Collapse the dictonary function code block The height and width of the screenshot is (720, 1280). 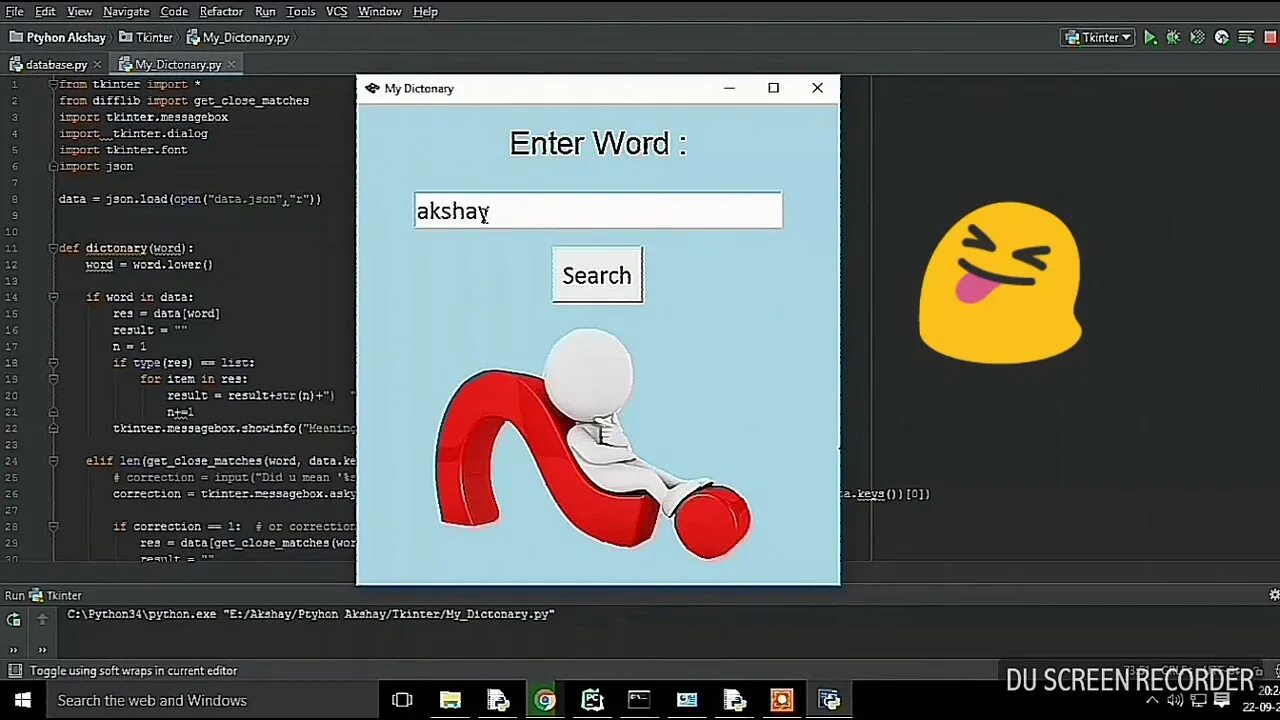tap(53, 247)
